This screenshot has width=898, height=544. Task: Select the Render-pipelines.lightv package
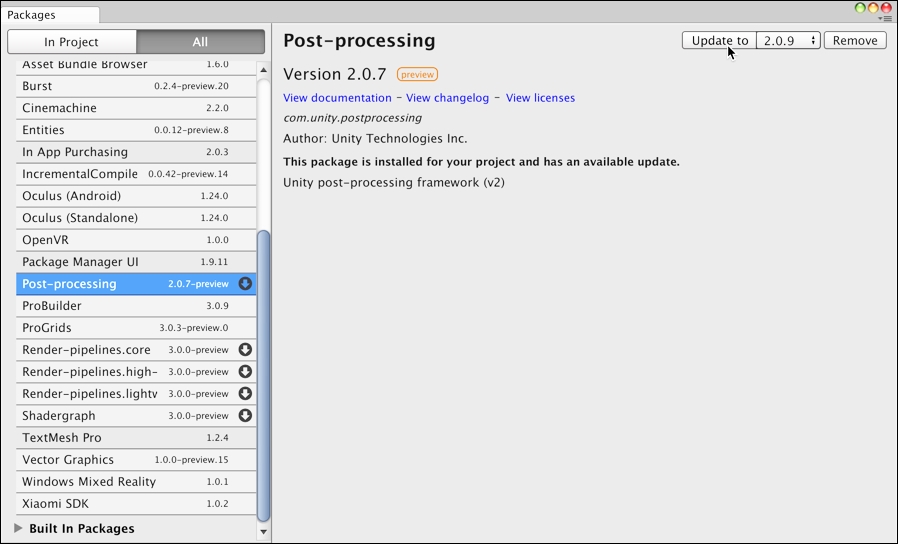pyautogui.click(x=136, y=393)
